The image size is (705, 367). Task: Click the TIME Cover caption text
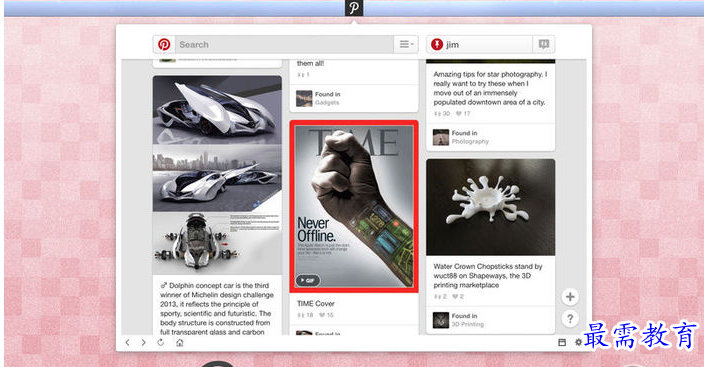point(316,304)
